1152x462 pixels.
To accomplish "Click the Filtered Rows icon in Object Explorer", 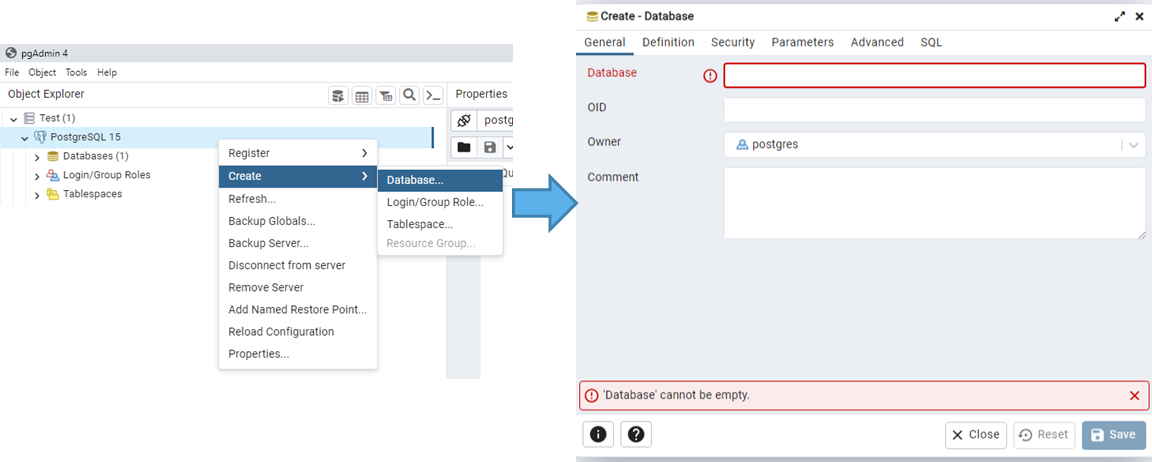I will [386, 95].
